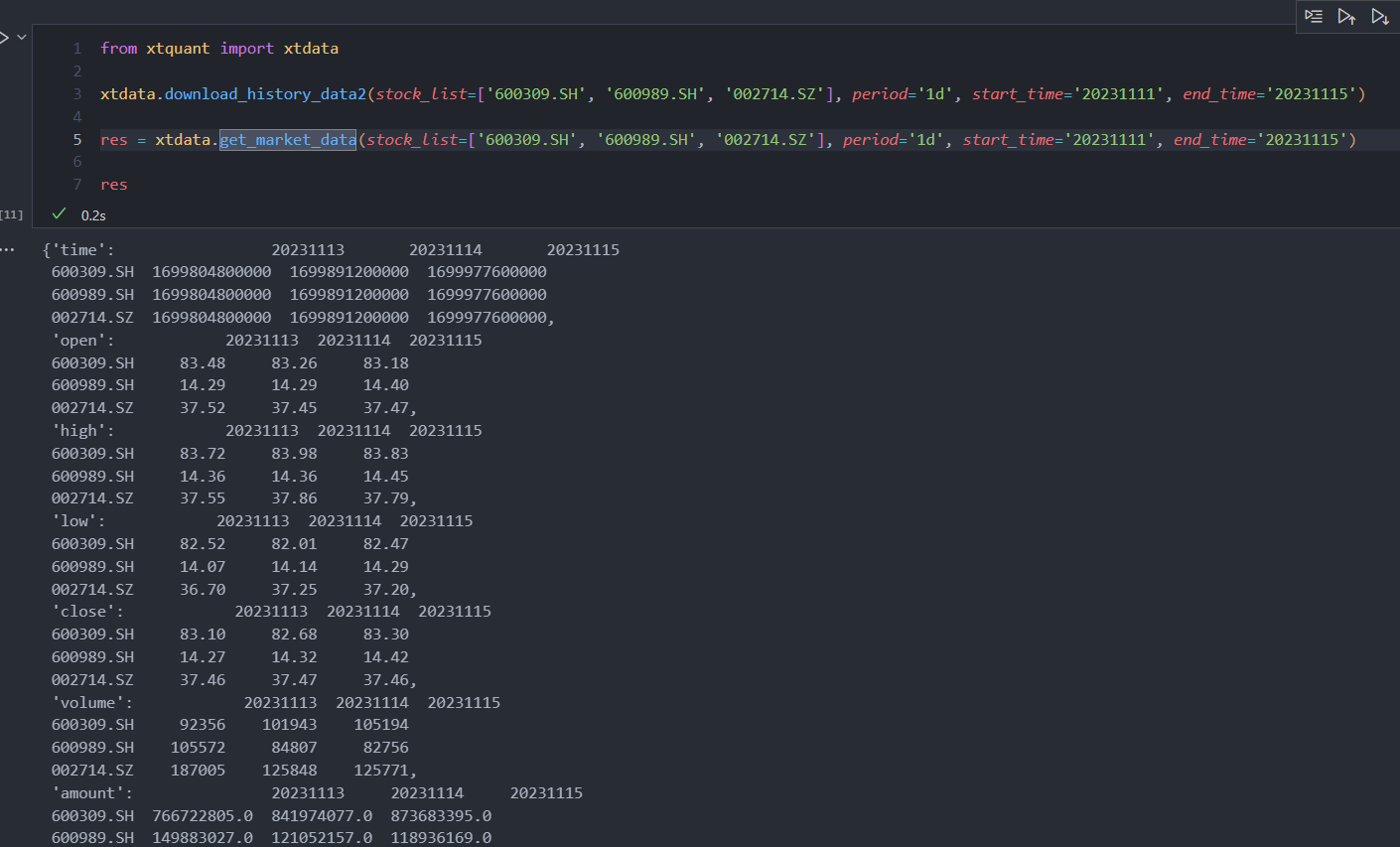Screen dimensions: 1400x847
Task: Click the [11] execution count
Action: pos(12,214)
